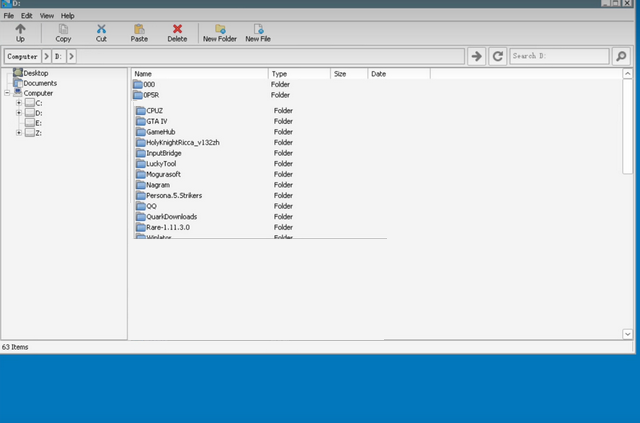
Task: Click the red Delete icon
Action: (x=177, y=30)
